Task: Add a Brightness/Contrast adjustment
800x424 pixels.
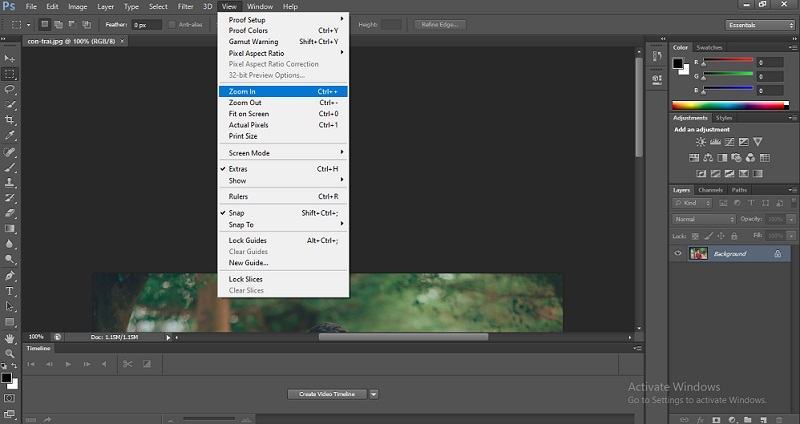Action: [701, 142]
